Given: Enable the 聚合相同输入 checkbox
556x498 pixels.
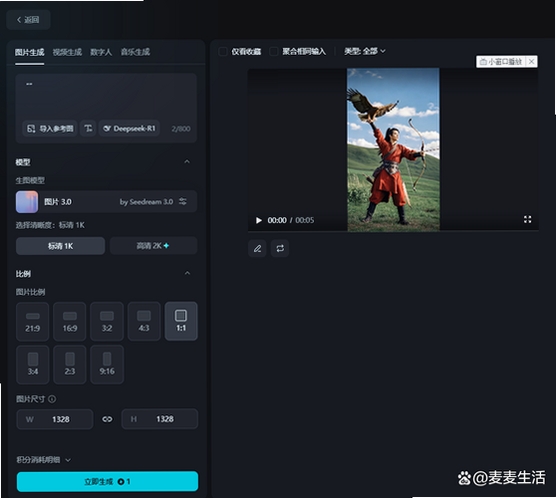Looking at the screenshot, I should 274,51.
